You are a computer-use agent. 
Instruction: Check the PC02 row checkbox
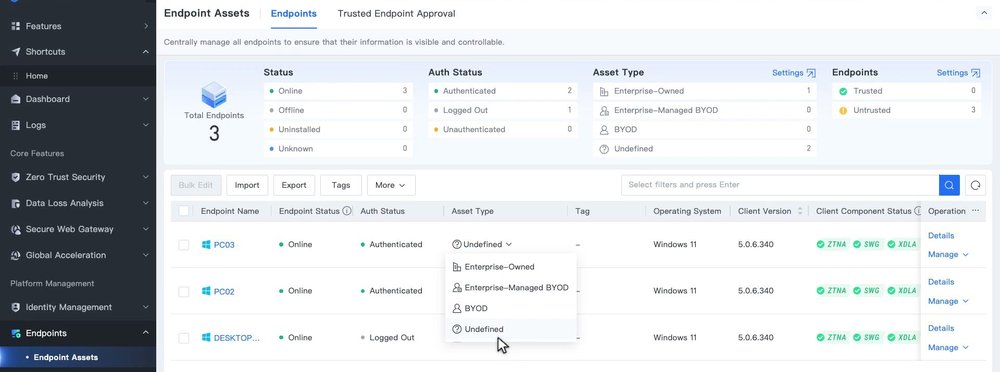[184, 292]
